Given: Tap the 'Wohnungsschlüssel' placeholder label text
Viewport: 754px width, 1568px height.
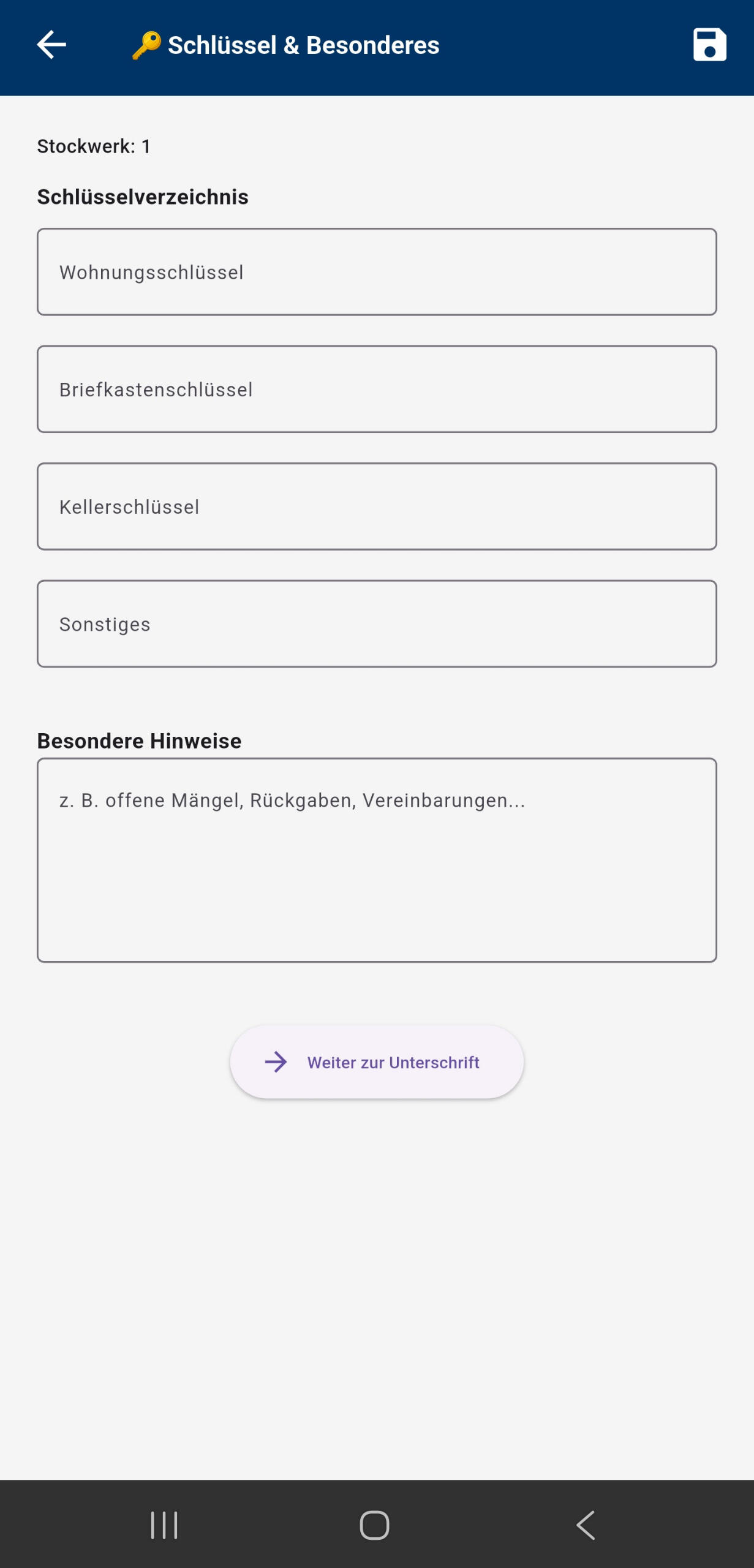Looking at the screenshot, I should click(151, 273).
